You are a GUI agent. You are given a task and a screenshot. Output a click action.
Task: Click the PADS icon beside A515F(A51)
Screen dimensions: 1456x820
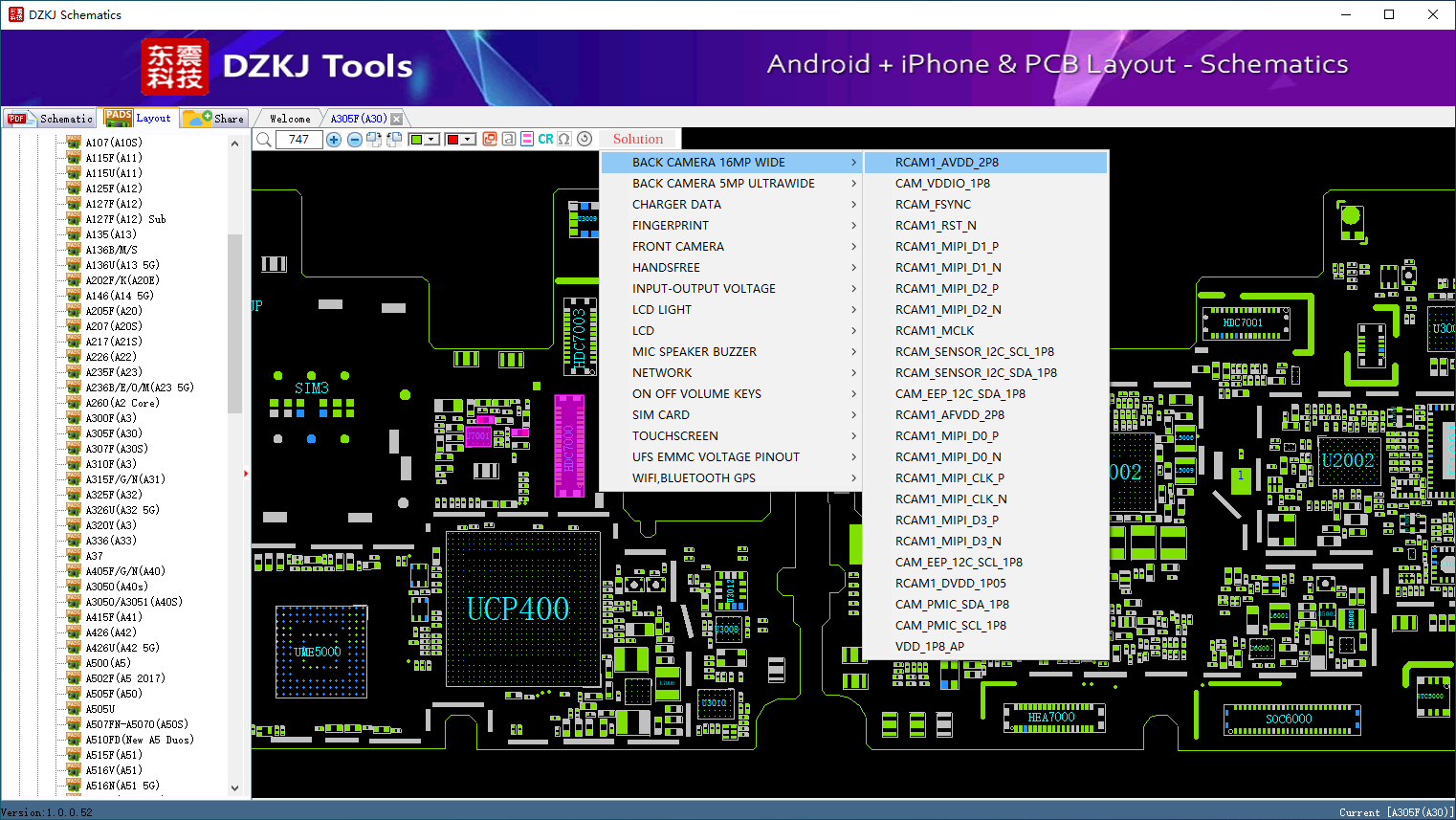74,755
